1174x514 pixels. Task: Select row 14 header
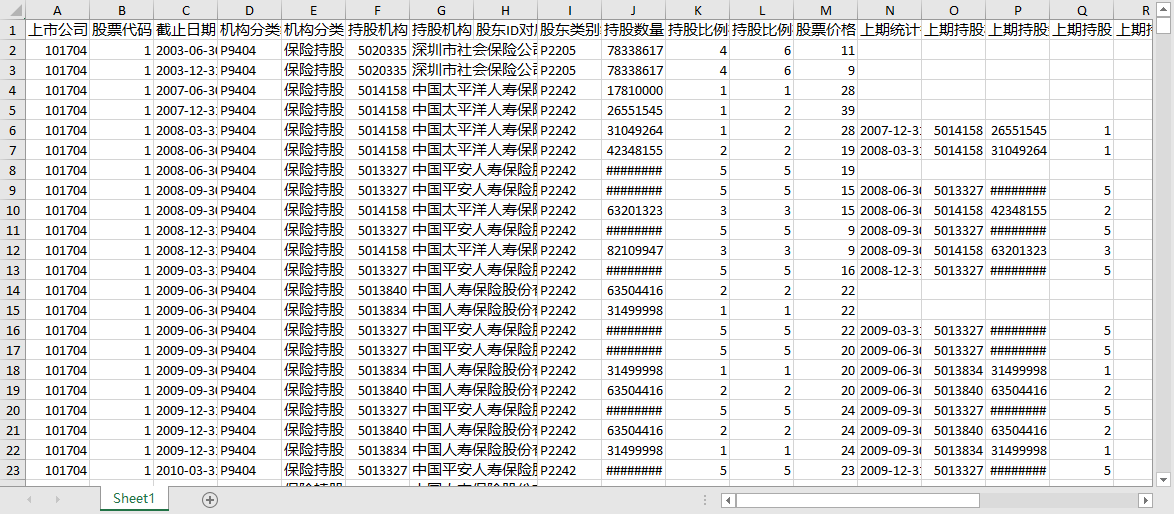[x=12, y=290]
